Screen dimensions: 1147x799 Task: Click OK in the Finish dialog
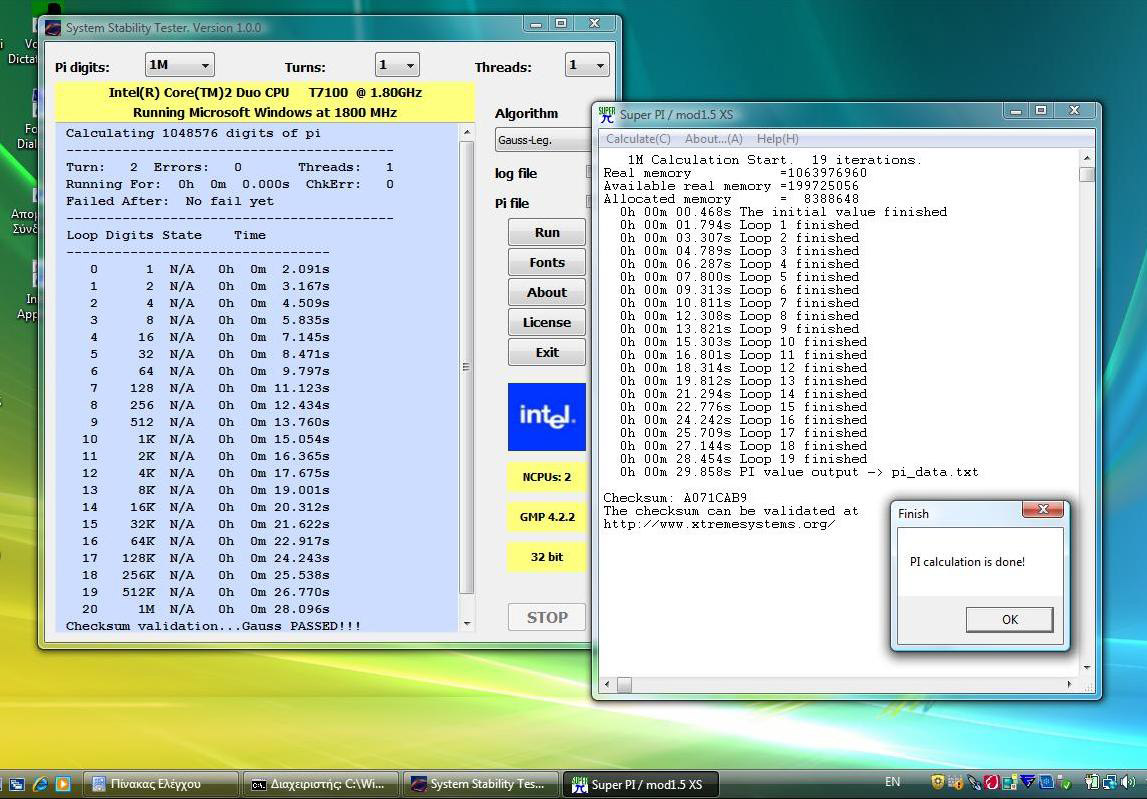(1009, 620)
